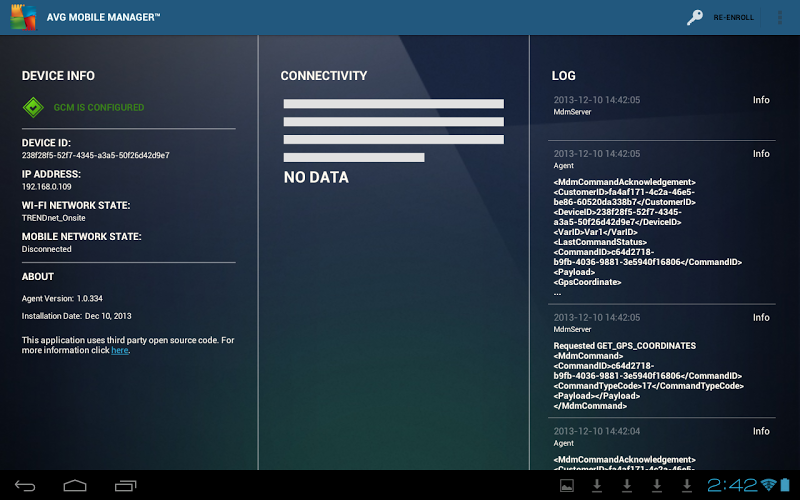Tap the DEVICE INFO heading
This screenshot has width=800, height=500.
point(58,76)
